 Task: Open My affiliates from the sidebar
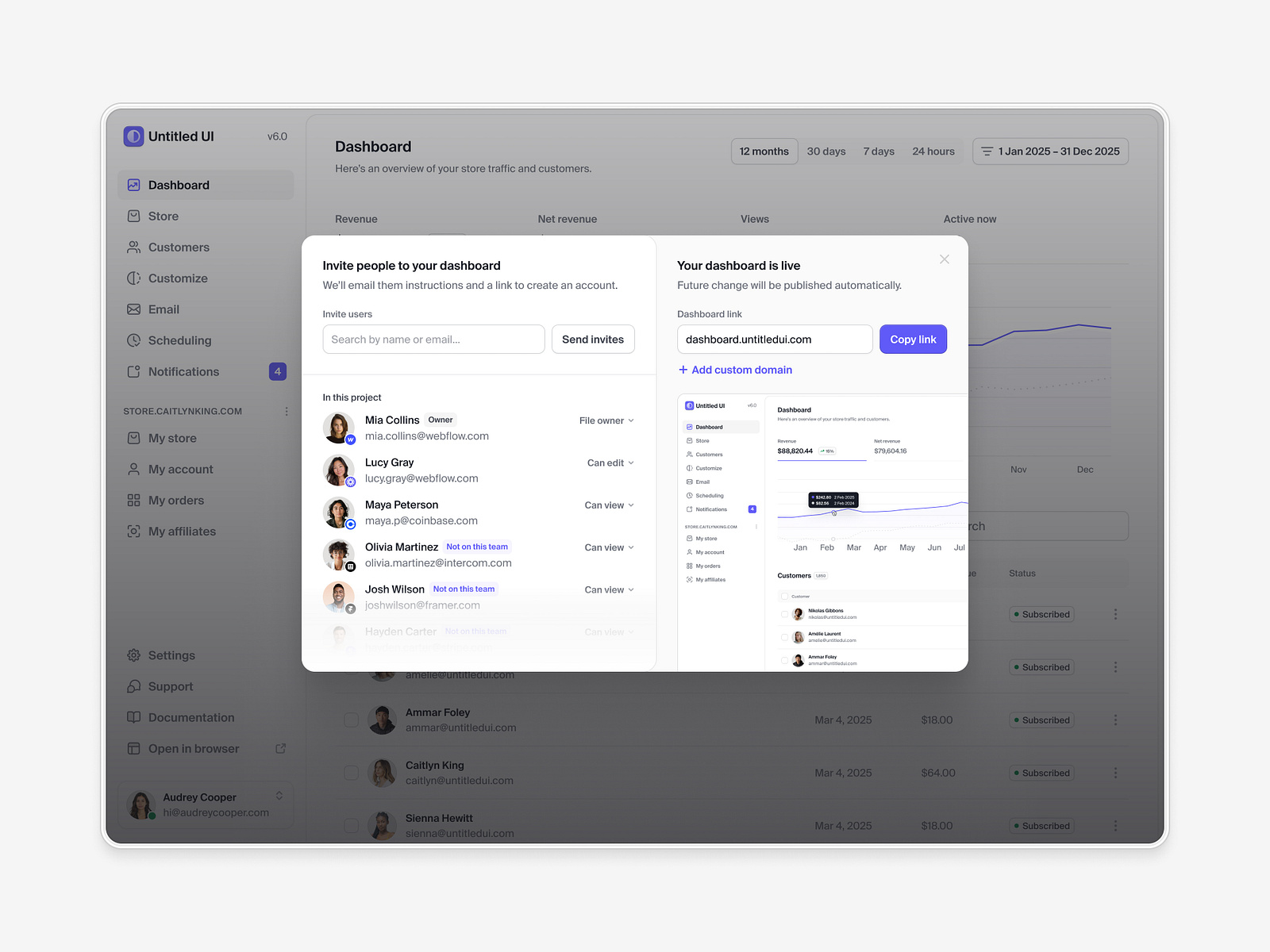(x=182, y=531)
